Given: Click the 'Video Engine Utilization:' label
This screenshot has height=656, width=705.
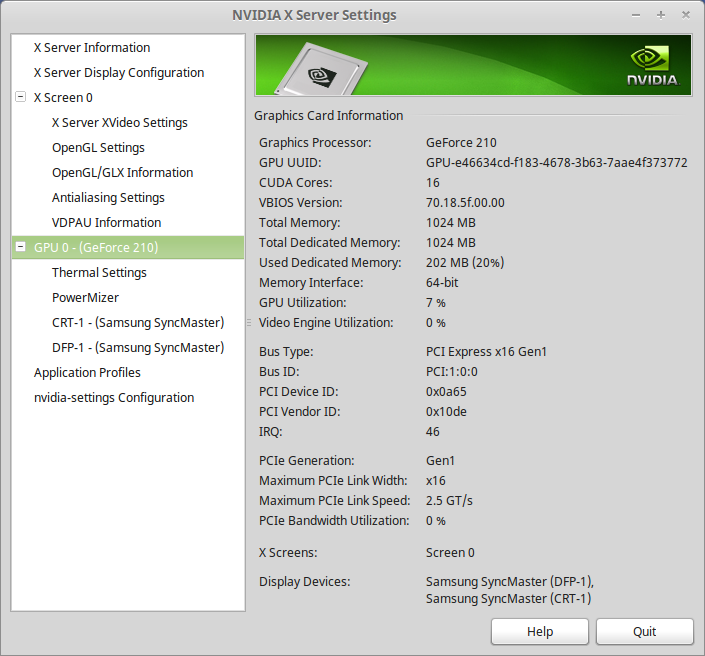Looking at the screenshot, I should pyautogui.click(x=326, y=323).
